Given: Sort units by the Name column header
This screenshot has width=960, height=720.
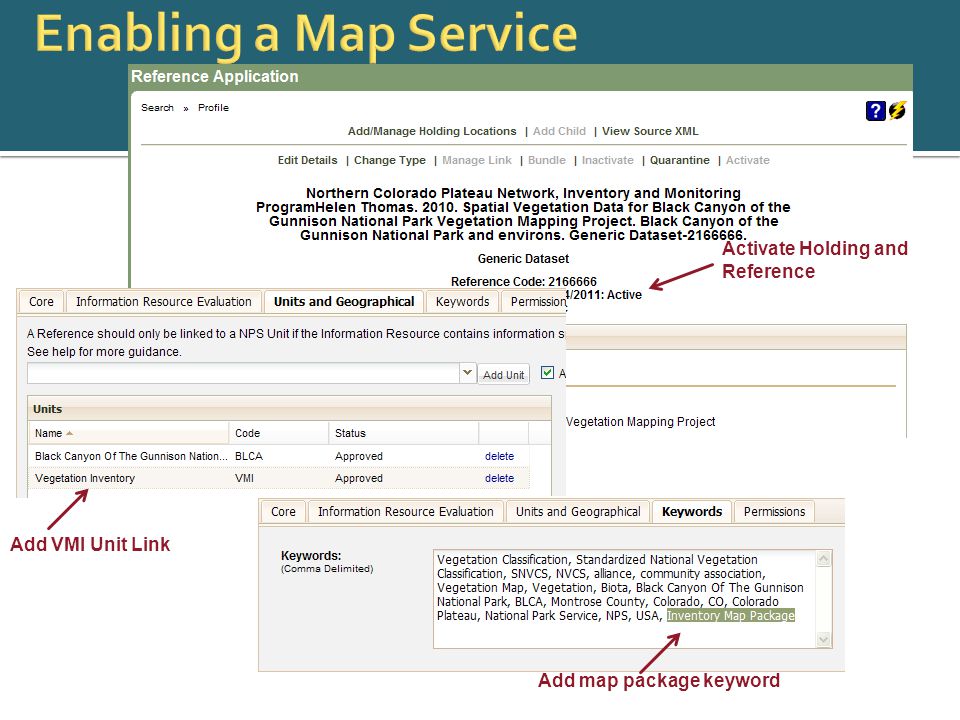Looking at the screenshot, I should [x=129, y=433].
